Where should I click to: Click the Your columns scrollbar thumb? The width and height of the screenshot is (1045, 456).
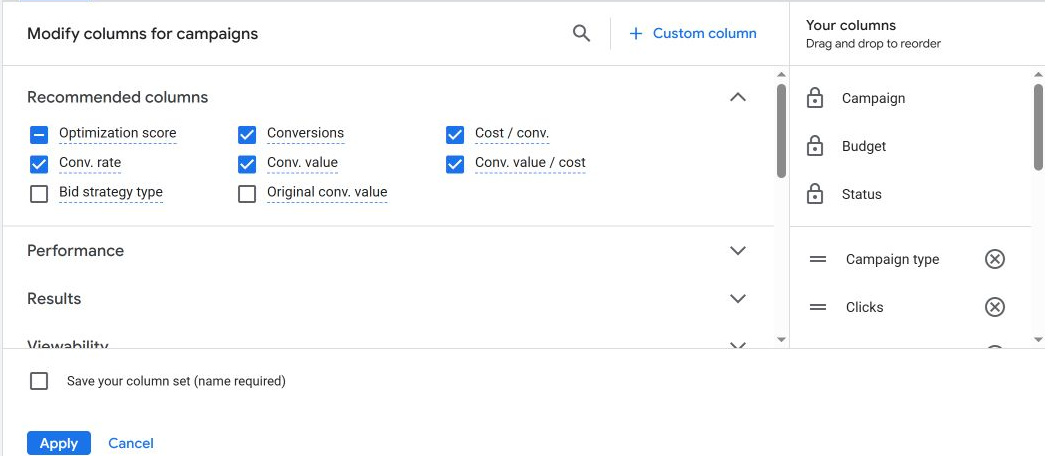click(1038, 127)
